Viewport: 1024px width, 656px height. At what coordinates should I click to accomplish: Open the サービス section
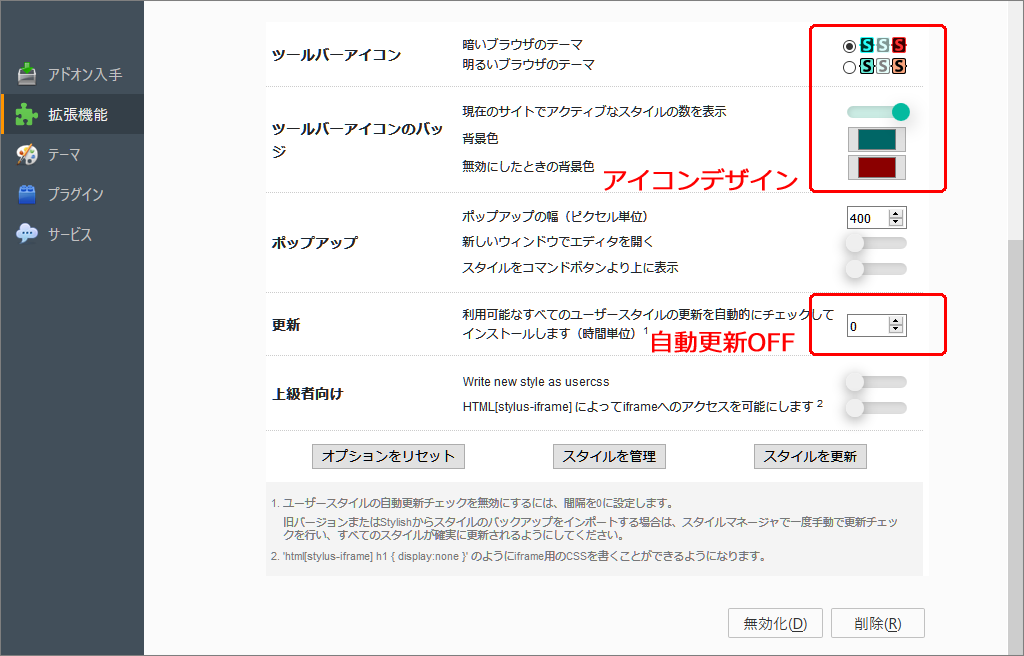(72, 234)
